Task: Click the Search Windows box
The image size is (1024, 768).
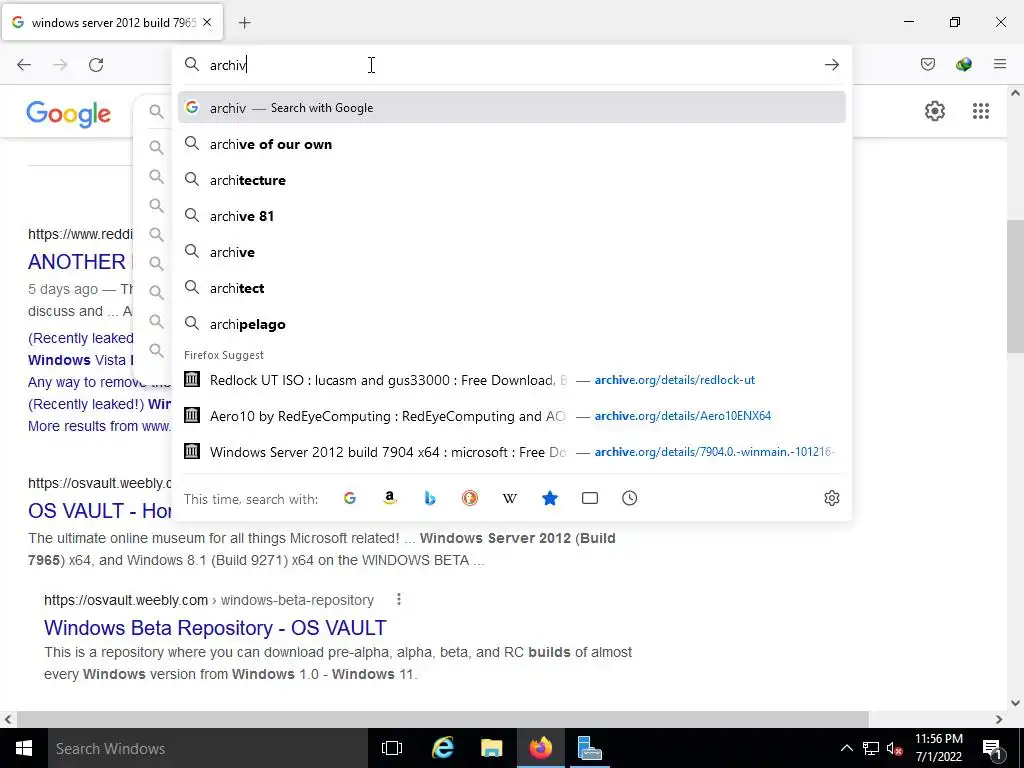Action: 208,748
